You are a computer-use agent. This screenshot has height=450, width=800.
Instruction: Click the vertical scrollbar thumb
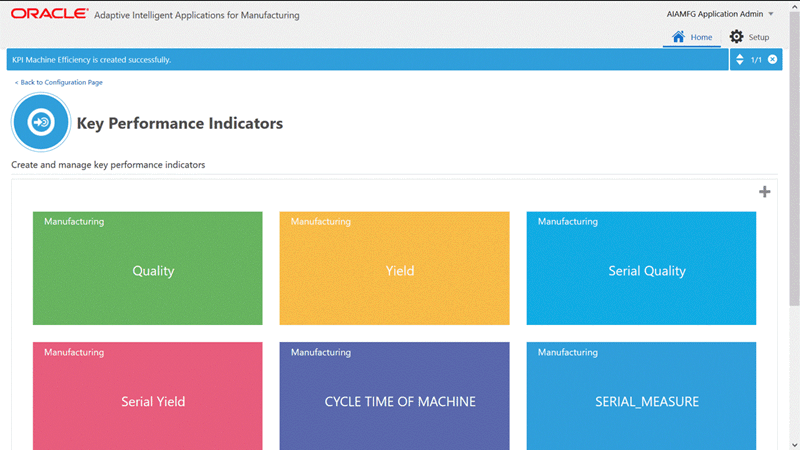pos(794,158)
